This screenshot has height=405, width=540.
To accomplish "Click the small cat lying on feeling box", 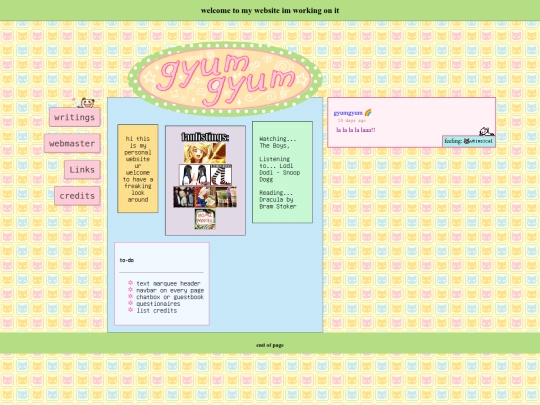I will click(486, 131).
